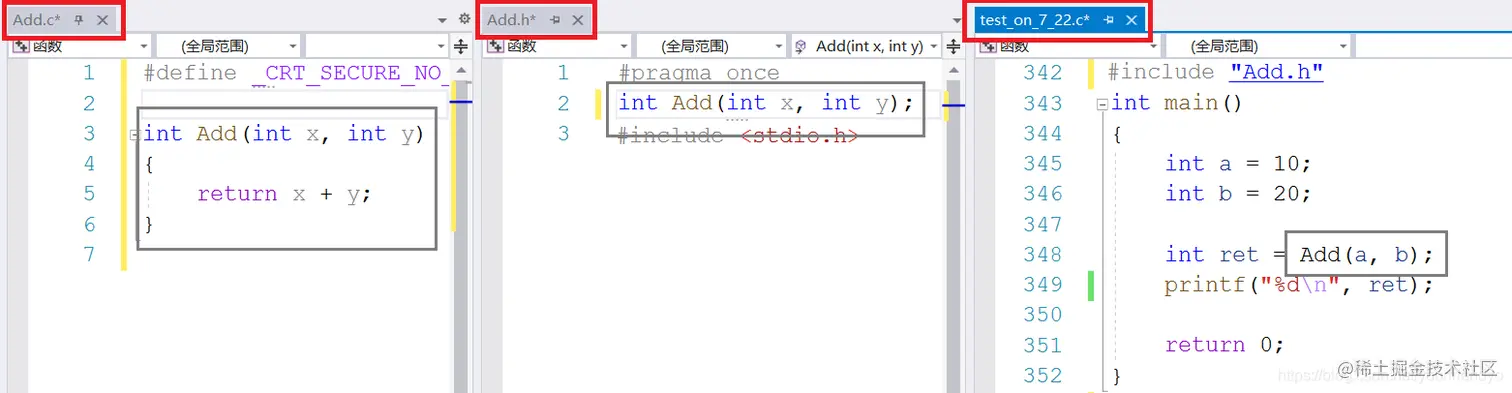
Task: Click "return 0;" in test_on_7_22.c
Action: point(1224,345)
